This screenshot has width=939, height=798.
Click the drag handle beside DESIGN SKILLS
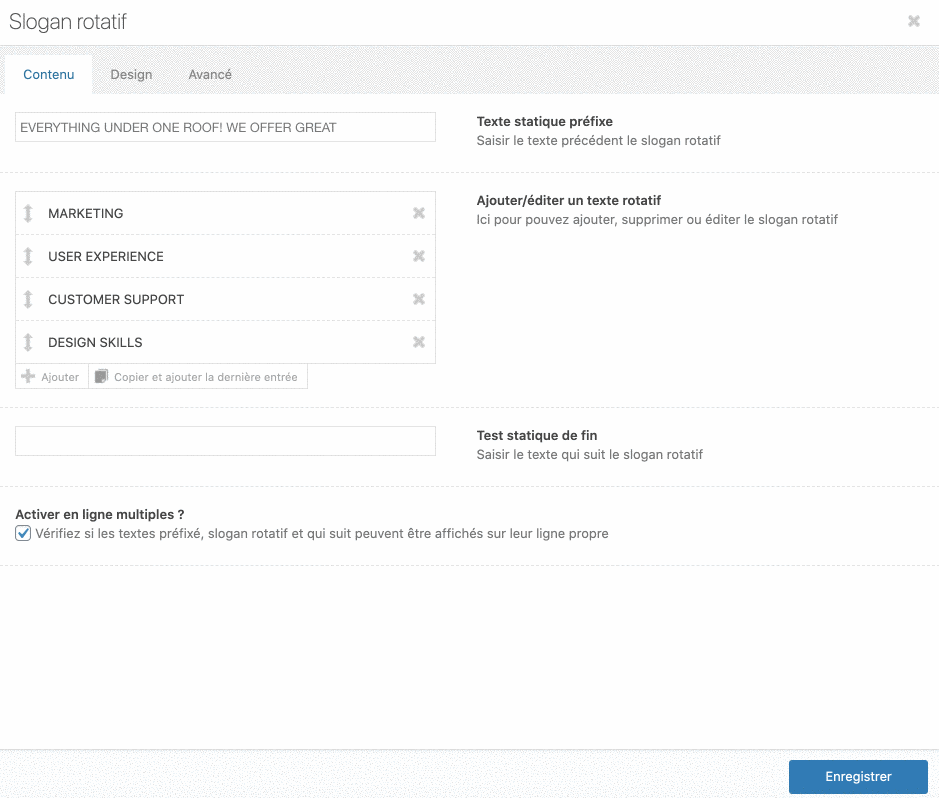[28, 342]
